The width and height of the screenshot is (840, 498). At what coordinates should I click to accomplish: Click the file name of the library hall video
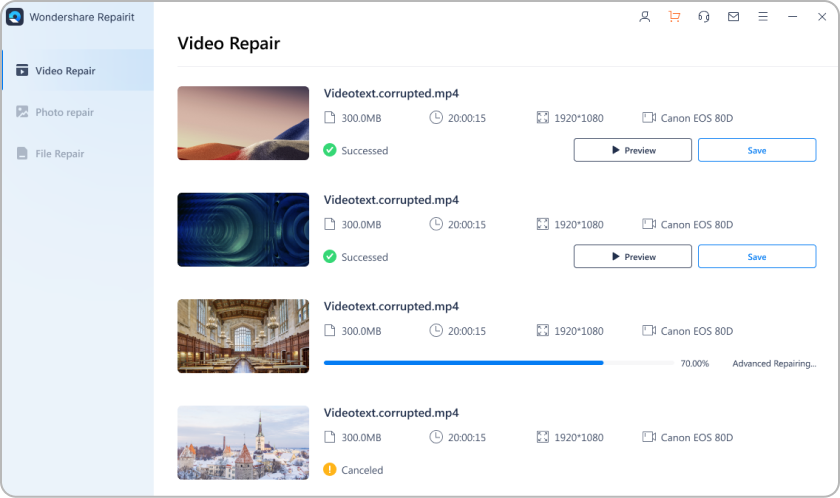coord(391,307)
